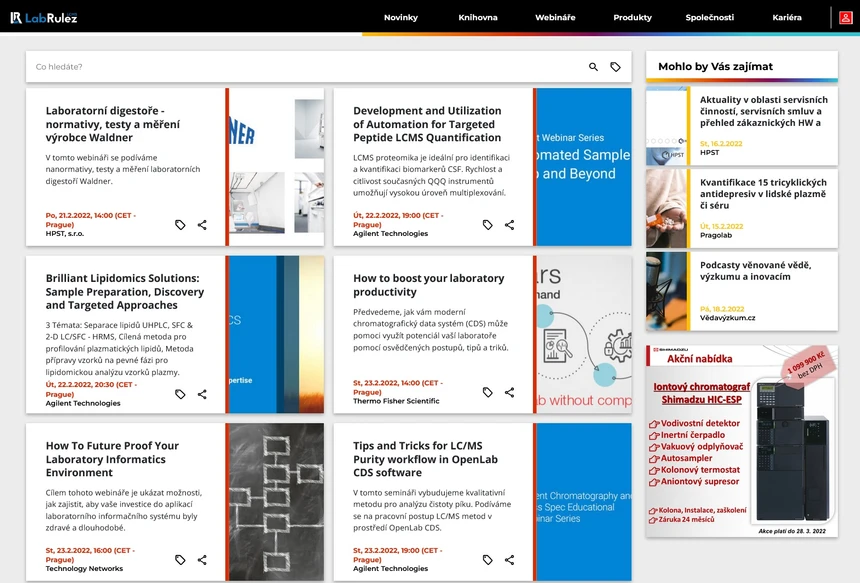860x583 pixels.
Task: Click the search magnifier icon
Action: click(x=593, y=67)
